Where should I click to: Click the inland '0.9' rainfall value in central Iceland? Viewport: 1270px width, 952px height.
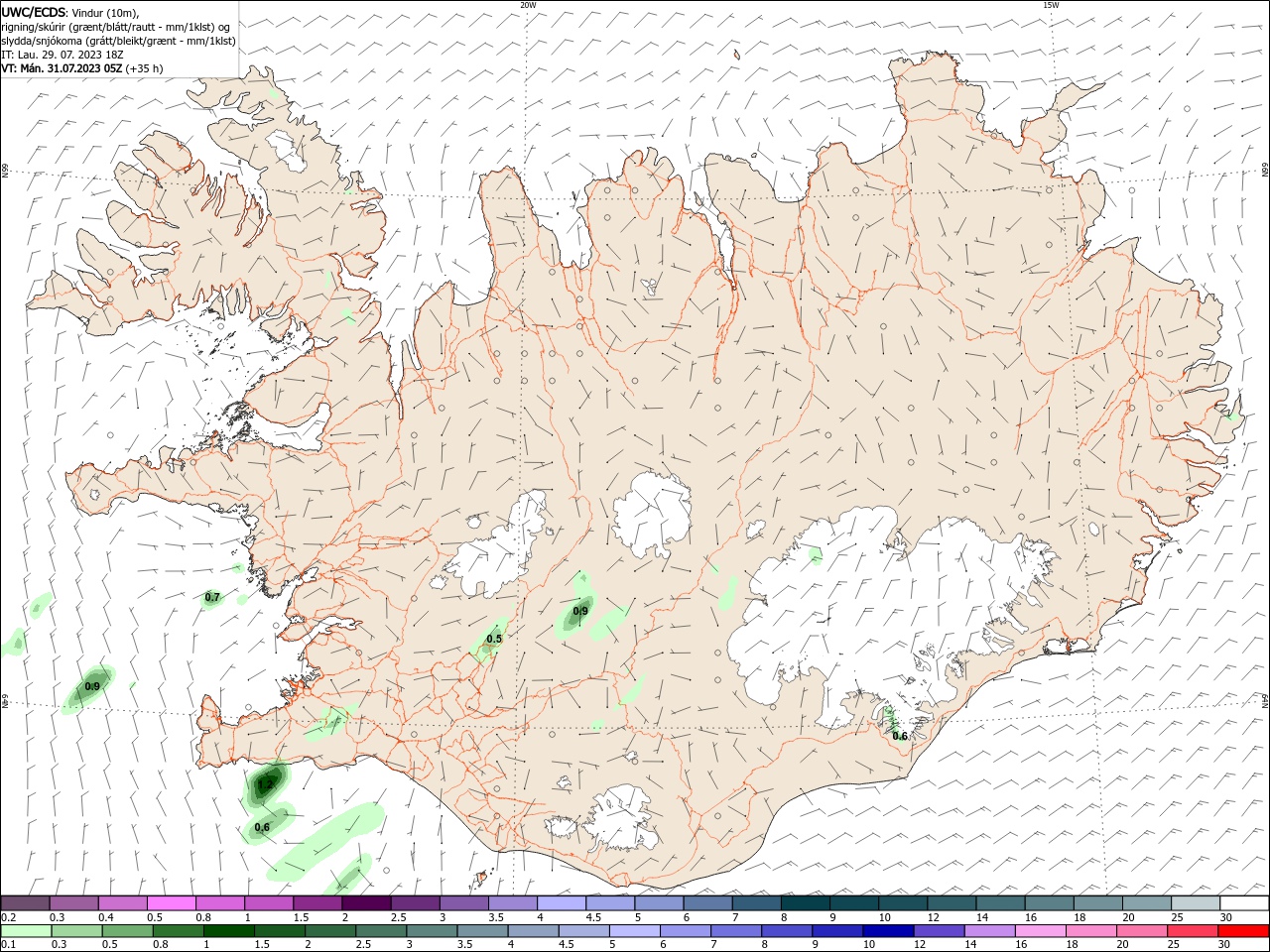pos(580,611)
